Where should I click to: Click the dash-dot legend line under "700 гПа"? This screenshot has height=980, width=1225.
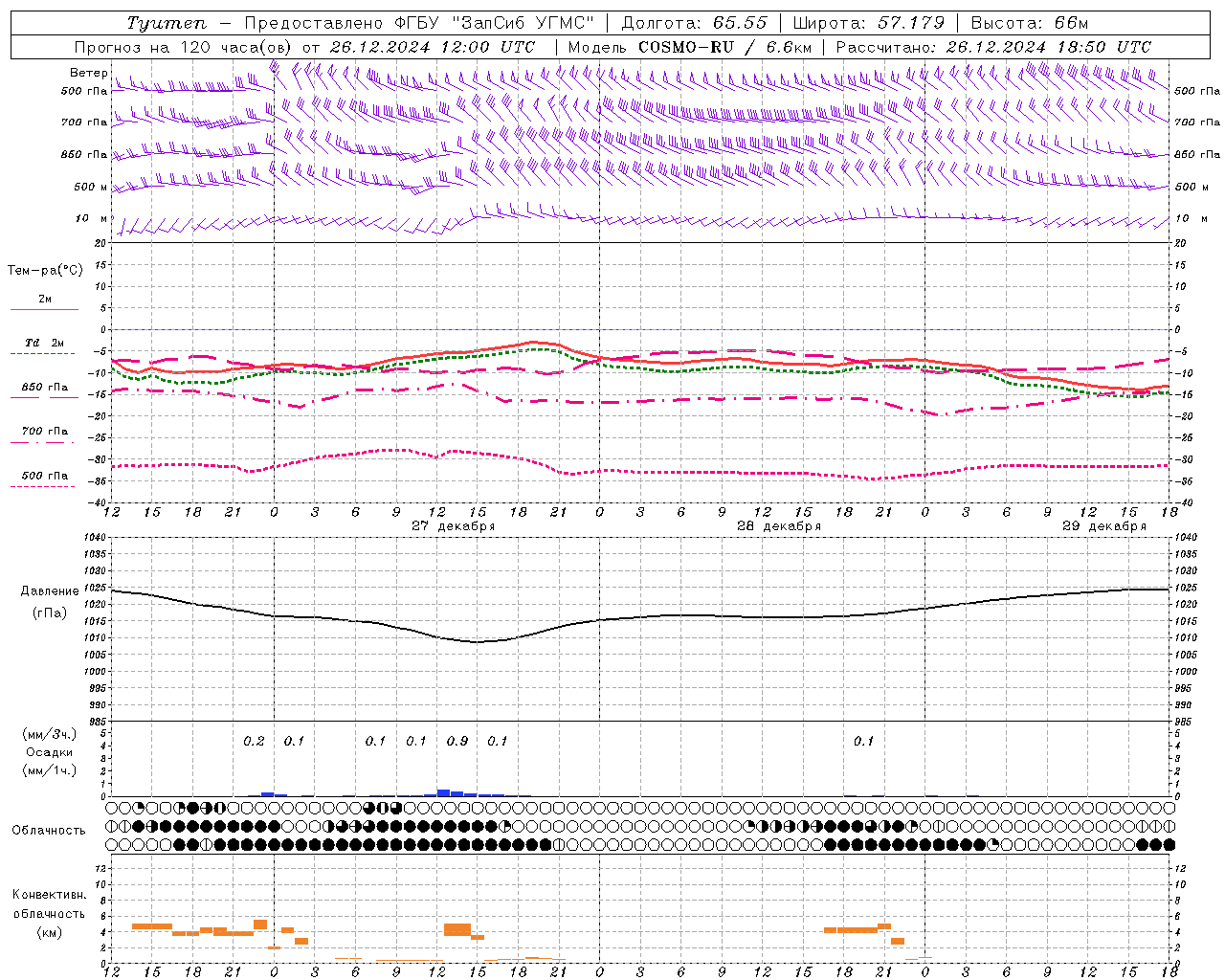coord(42,442)
